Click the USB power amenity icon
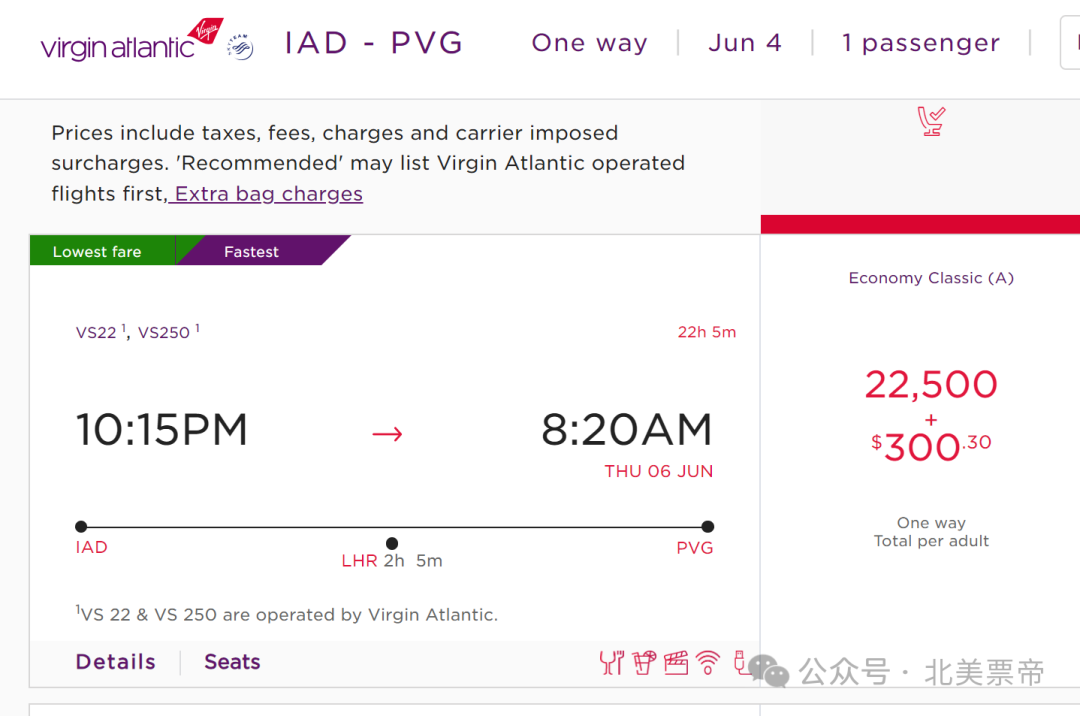 pyautogui.click(x=740, y=662)
